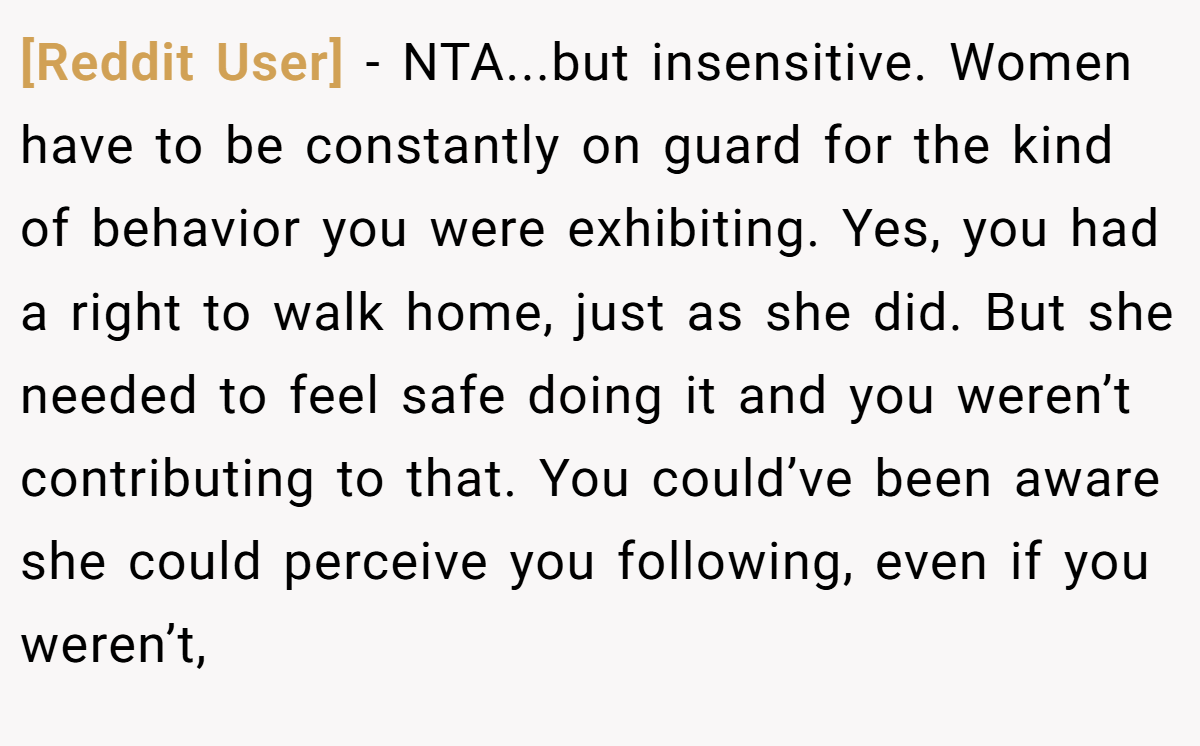1200x746 pixels.
Task: Select the word "following," in seventh line
Action: point(737,564)
